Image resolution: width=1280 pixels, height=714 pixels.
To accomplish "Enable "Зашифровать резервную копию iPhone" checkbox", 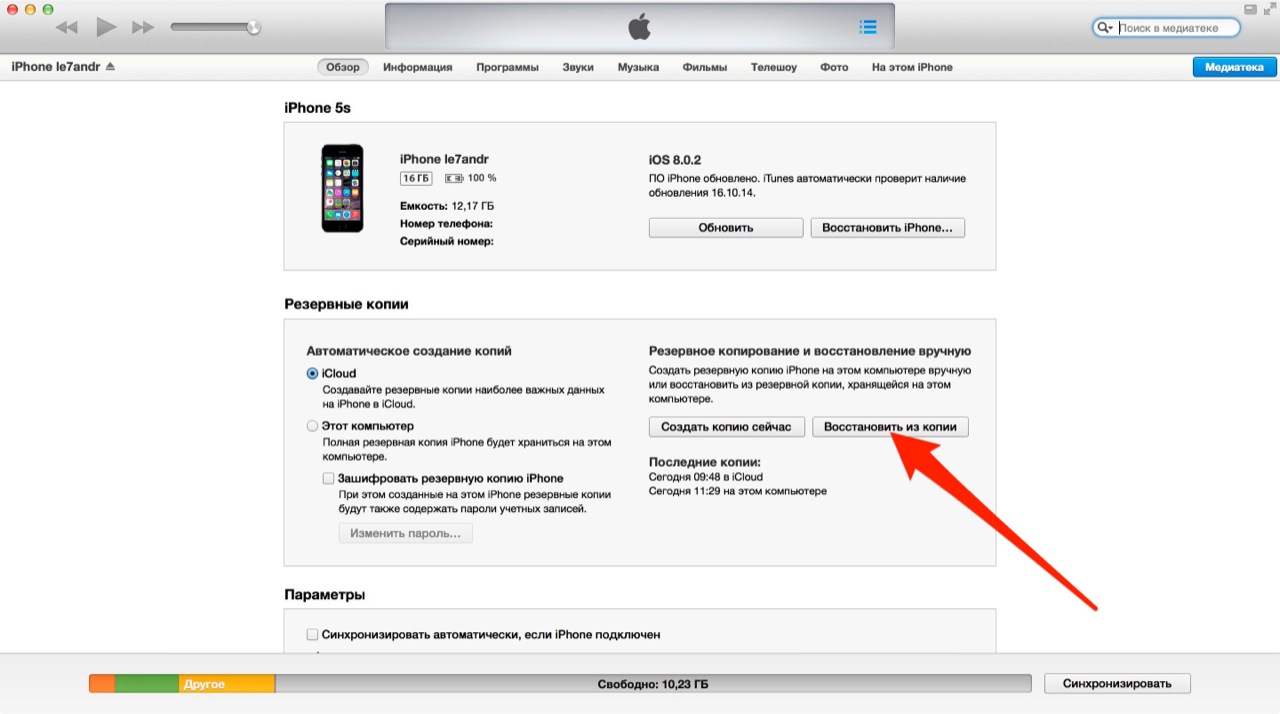I will [329, 479].
